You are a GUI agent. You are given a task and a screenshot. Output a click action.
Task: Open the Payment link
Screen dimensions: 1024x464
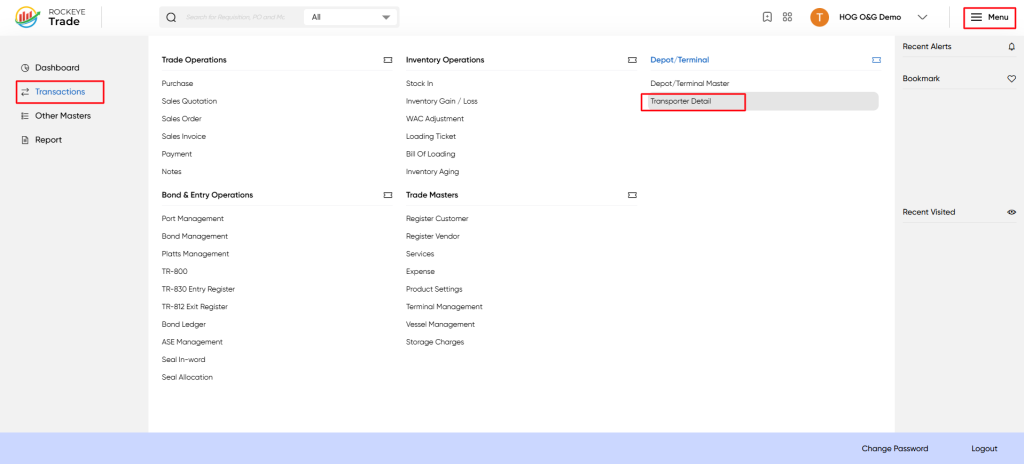tap(177, 154)
